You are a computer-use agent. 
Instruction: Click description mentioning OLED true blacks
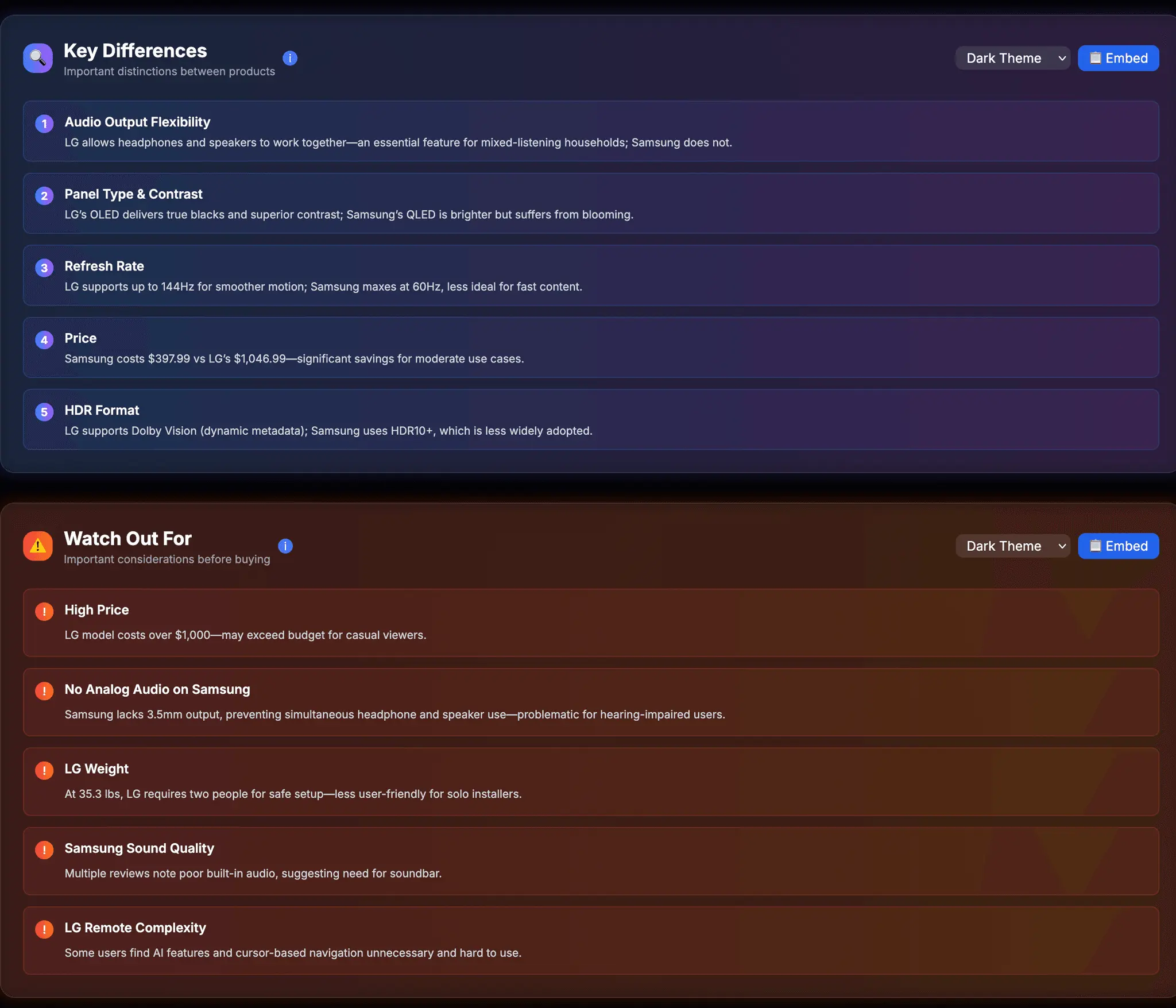coord(349,214)
